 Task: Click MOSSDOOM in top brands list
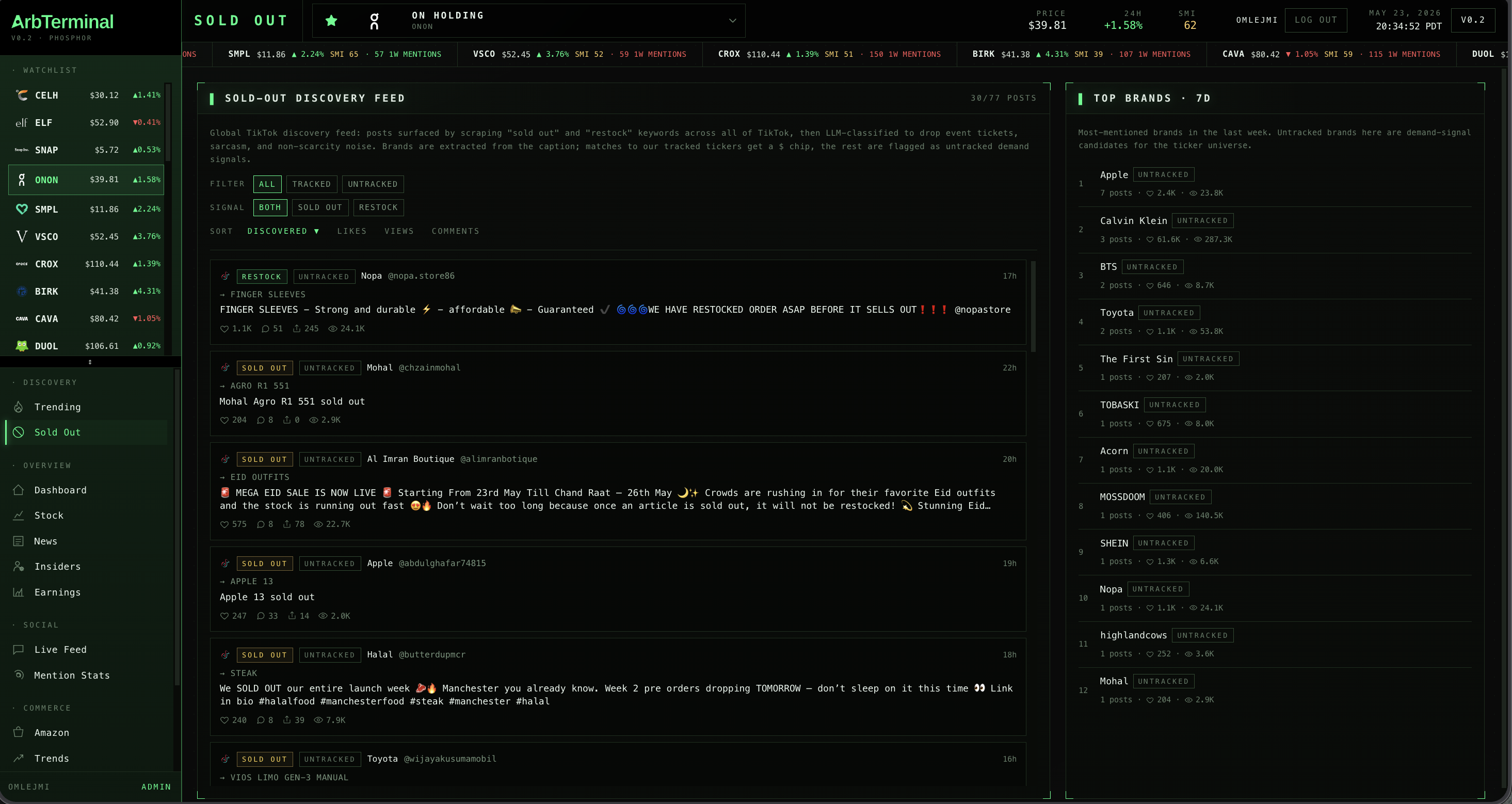1122,497
